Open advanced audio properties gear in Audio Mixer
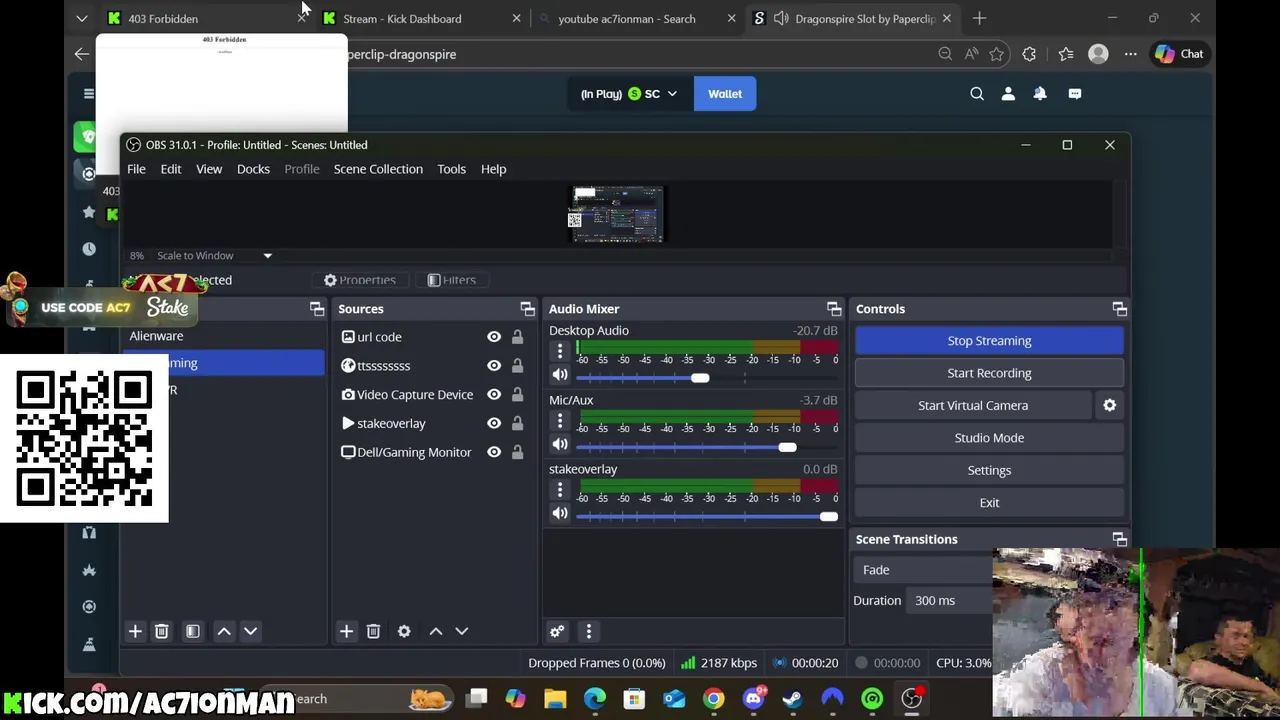This screenshot has height=720, width=1280. 557,631
